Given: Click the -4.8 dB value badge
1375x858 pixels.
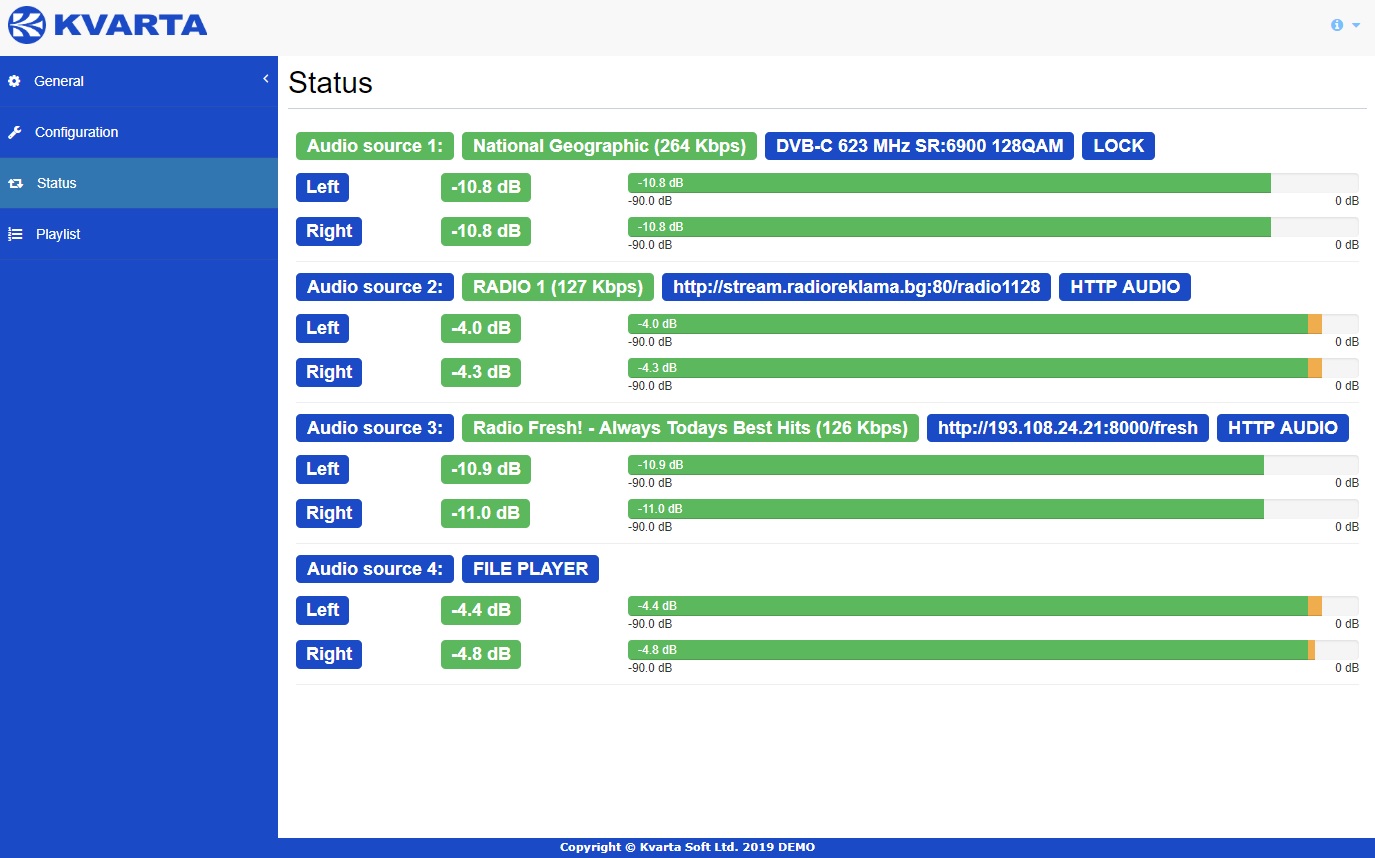Looking at the screenshot, I should [481, 654].
